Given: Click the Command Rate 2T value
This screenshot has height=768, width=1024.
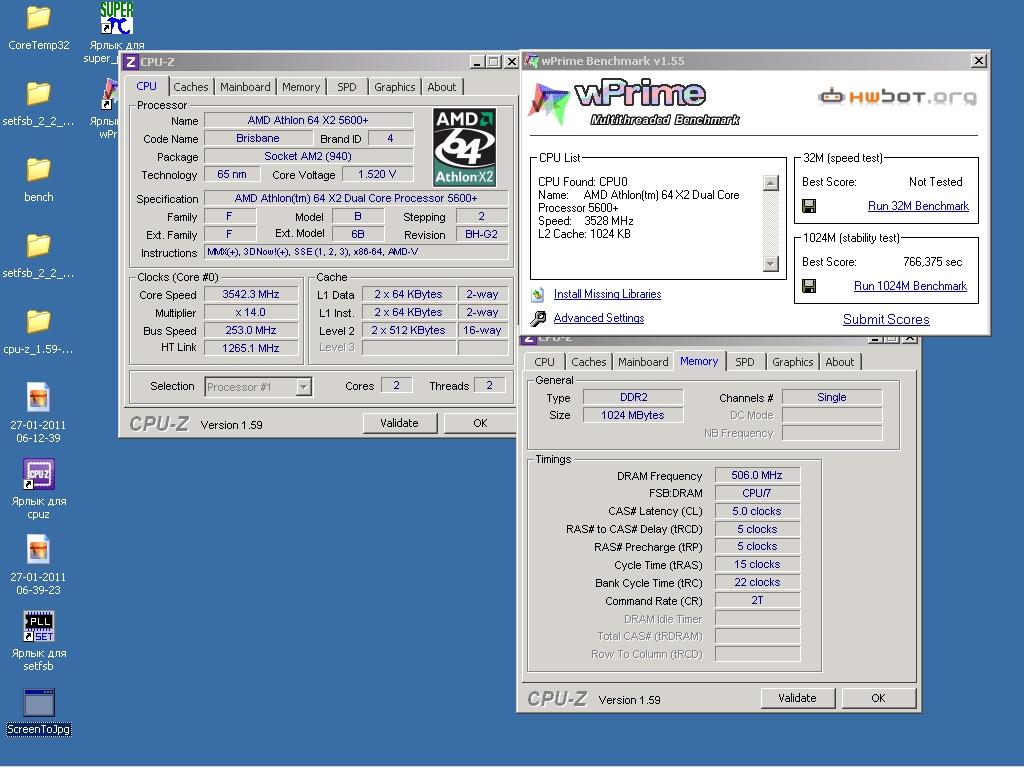Looking at the screenshot, I should pos(757,600).
